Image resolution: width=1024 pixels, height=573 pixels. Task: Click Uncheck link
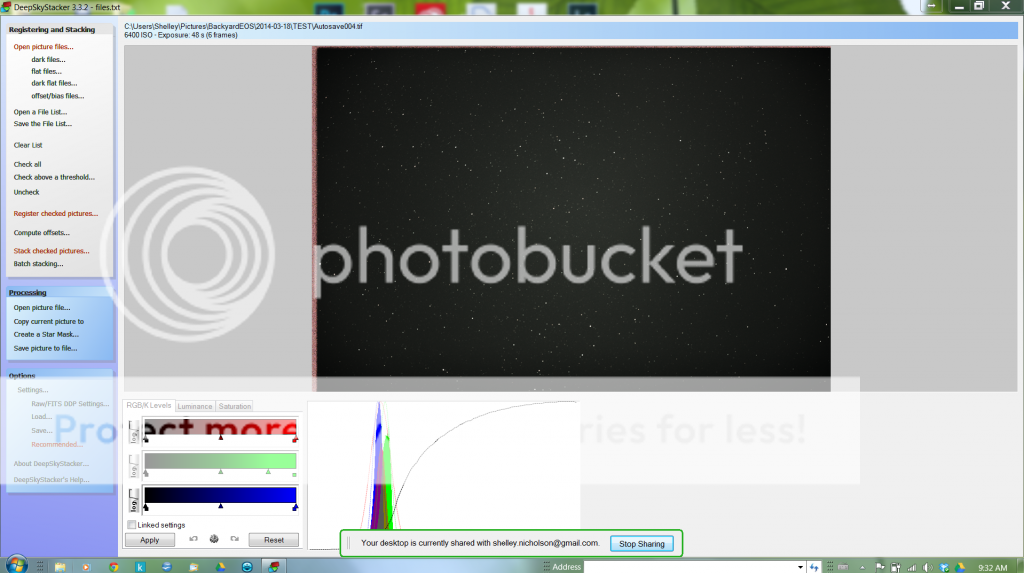click(x=26, y=192)
